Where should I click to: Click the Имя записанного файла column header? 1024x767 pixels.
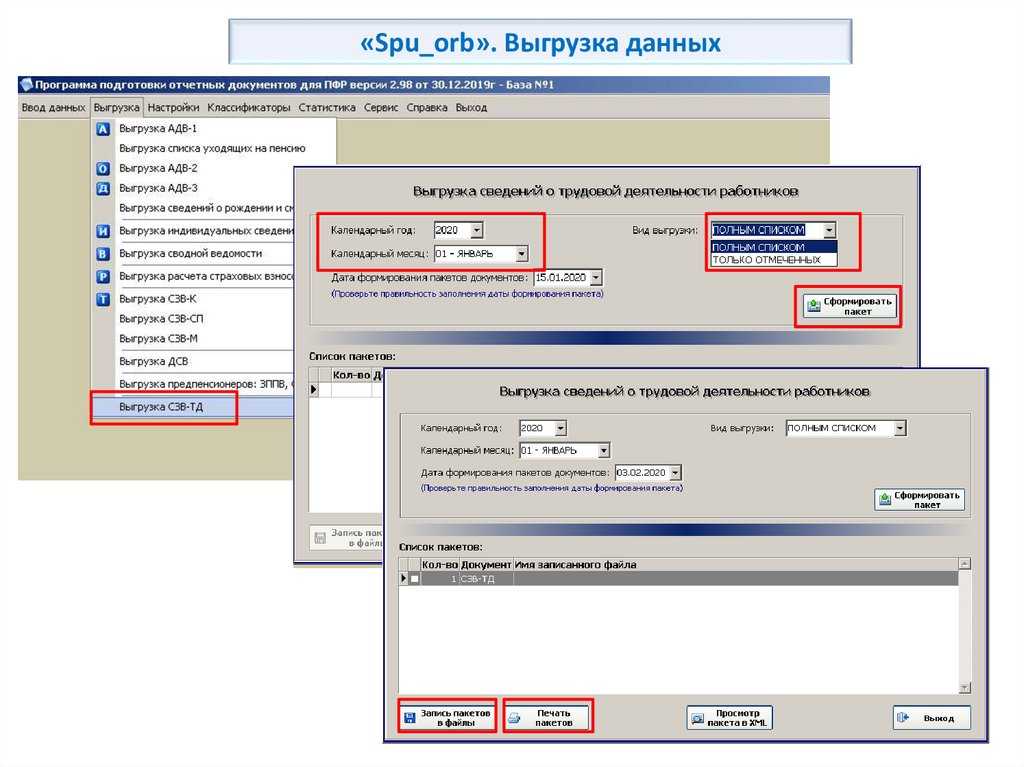(735, 564)
